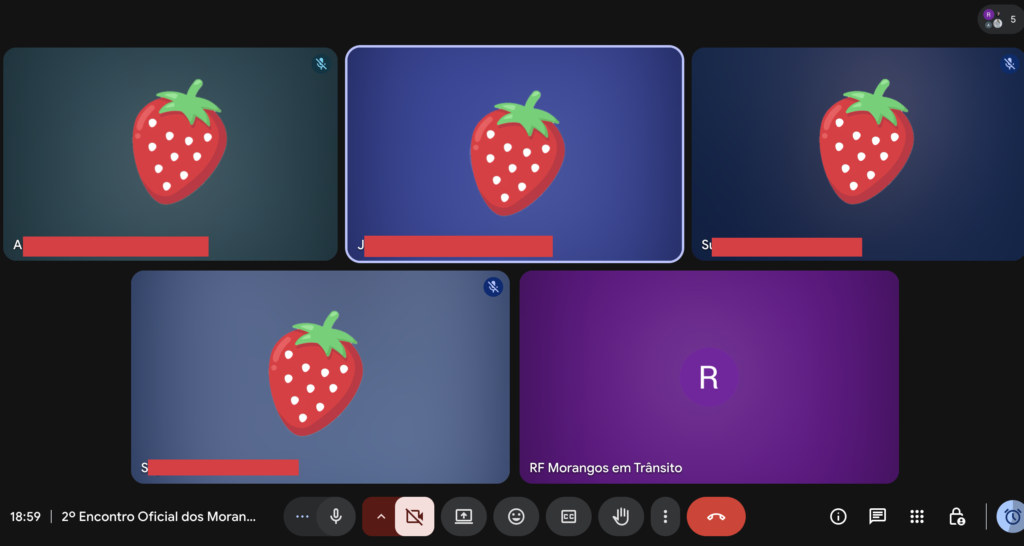Expand video settings arrow next to camera

(x=380, y=516)
